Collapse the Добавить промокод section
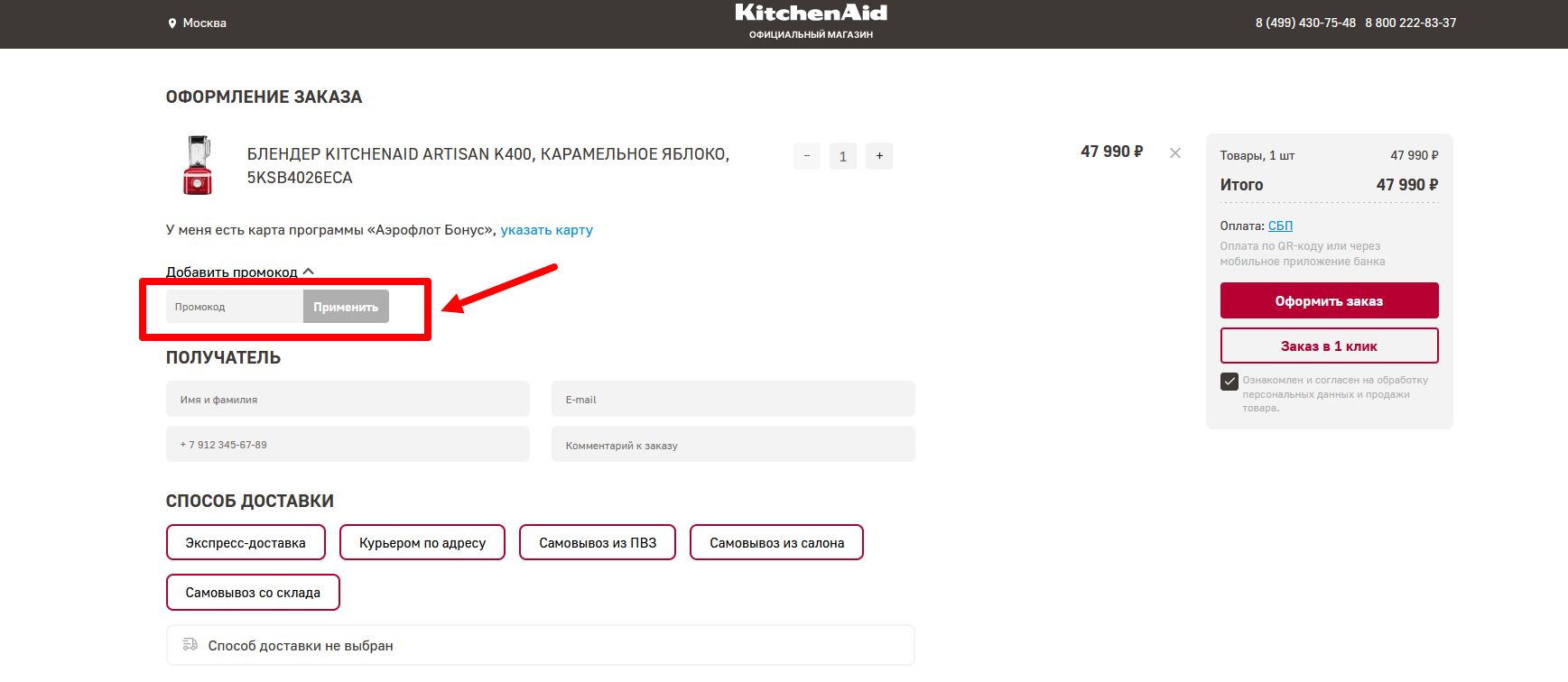The width and height of the screenshot is (1568, 682). click(x=239, y=272)
